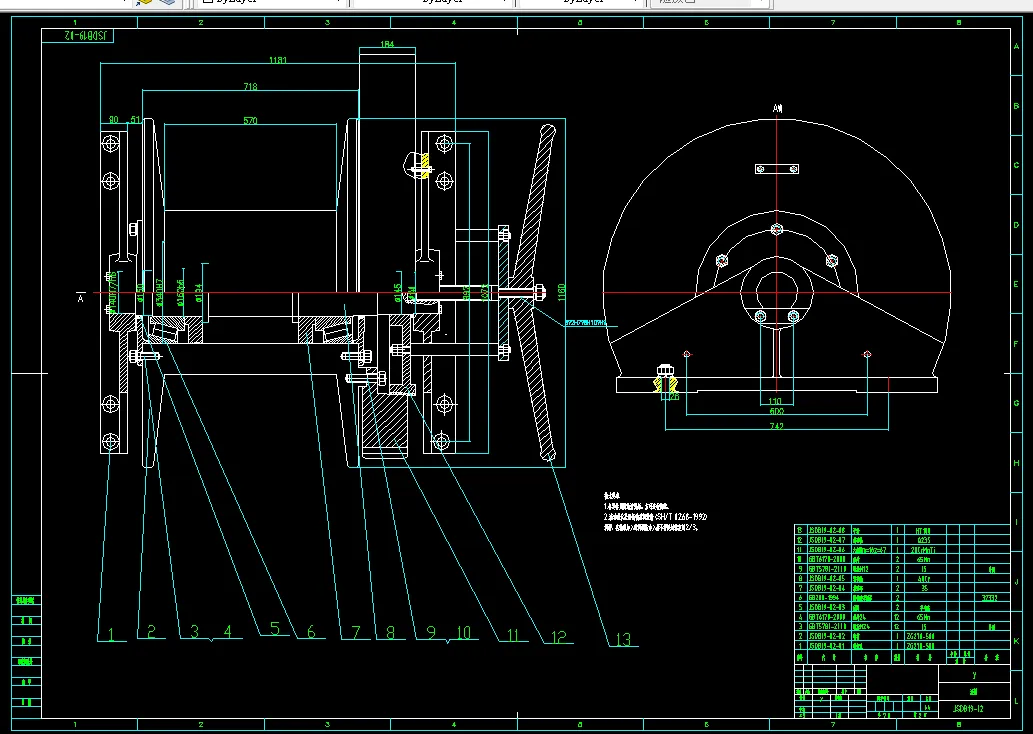Select part balloon number 1
Screen dimensions: 1033x734
(x=113, y=631)
